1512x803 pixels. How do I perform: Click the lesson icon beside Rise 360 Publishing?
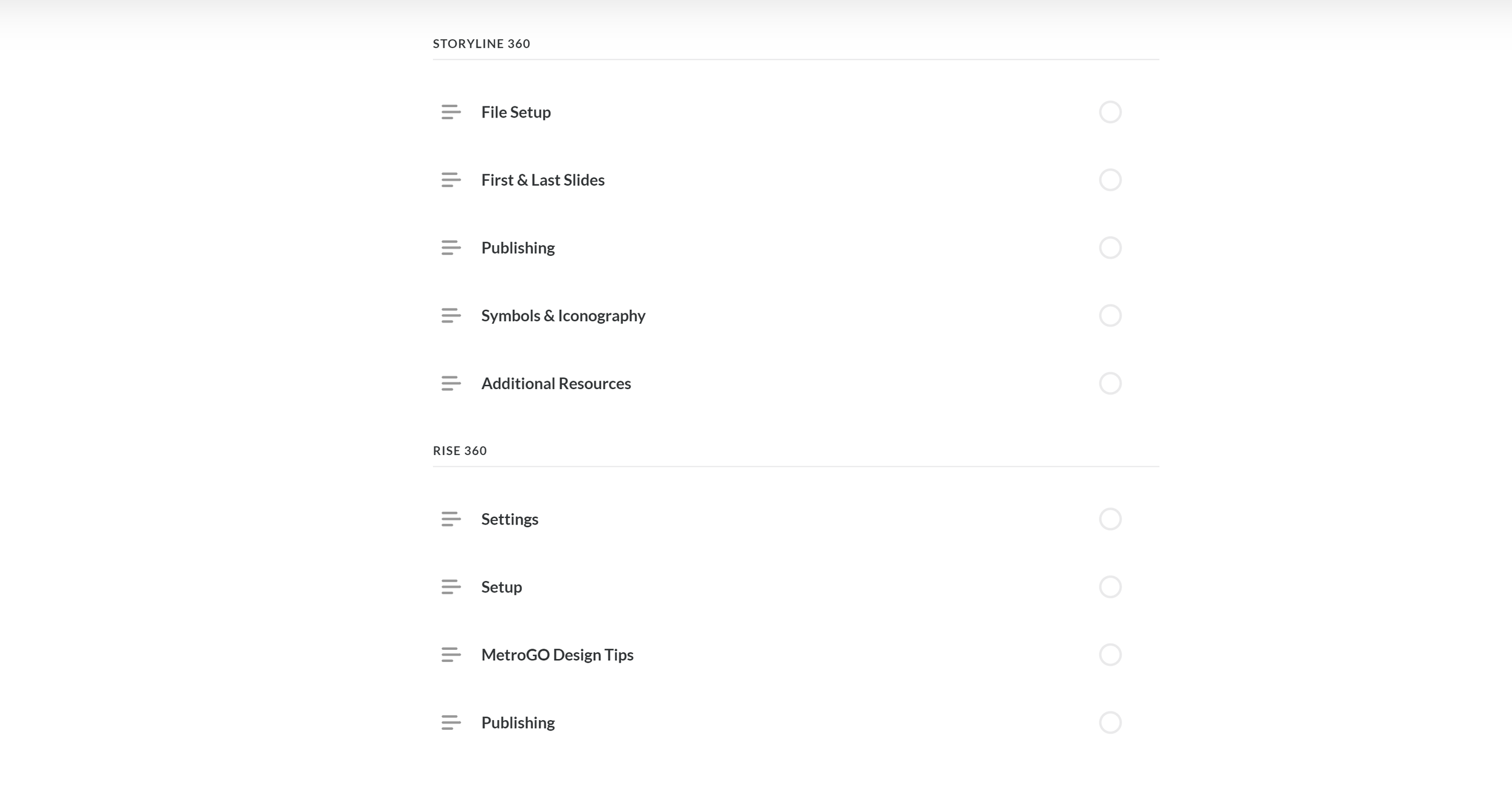pos(451,722)
